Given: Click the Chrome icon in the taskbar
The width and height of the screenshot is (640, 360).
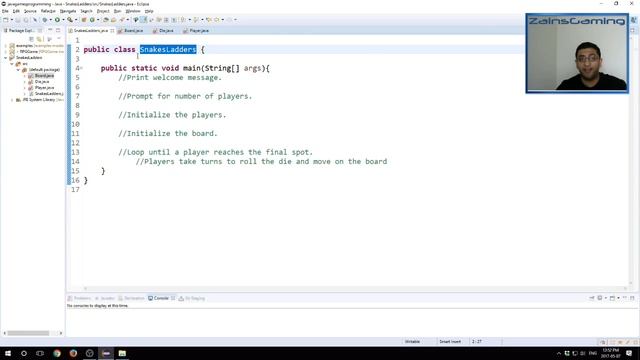Looking at the screenshot, I should 57,353.
